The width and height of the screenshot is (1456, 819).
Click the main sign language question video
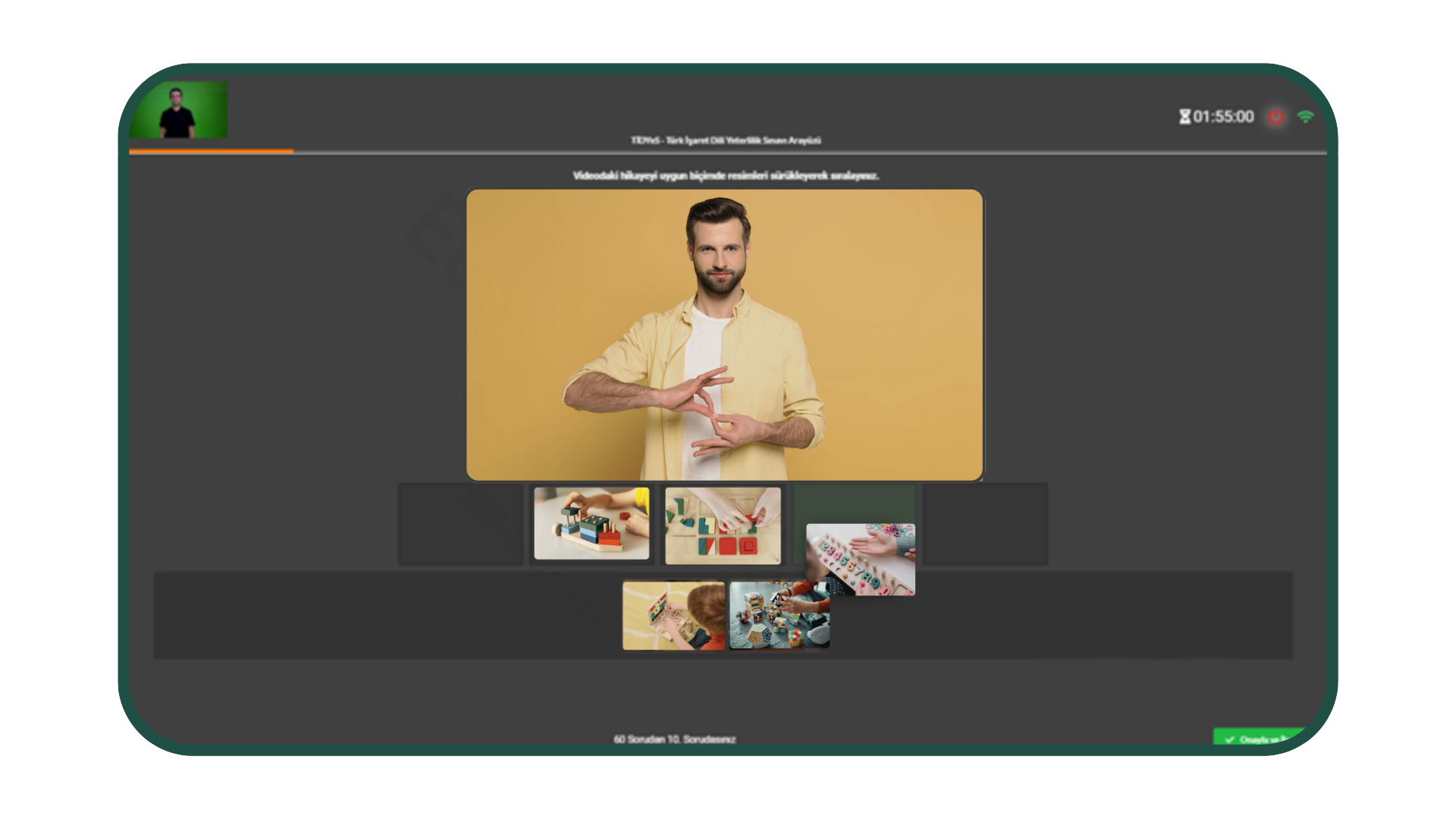tap(725, 334)
